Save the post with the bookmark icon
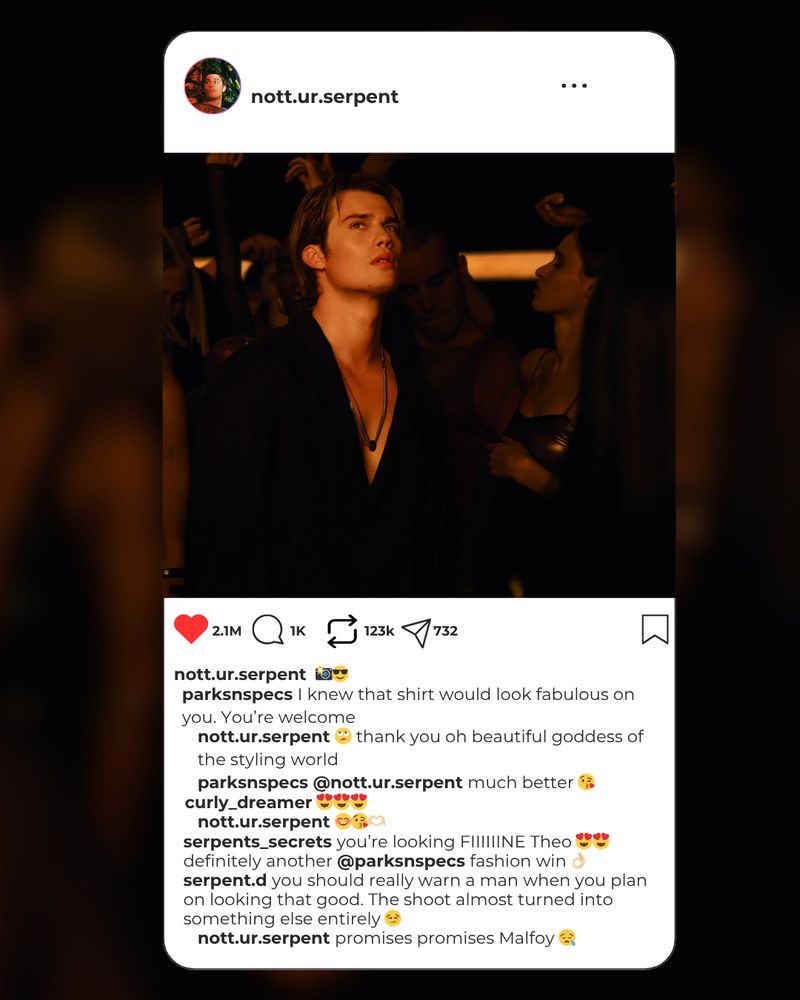The height and width of the screenshot is (1000, 800). click(655, 629)
